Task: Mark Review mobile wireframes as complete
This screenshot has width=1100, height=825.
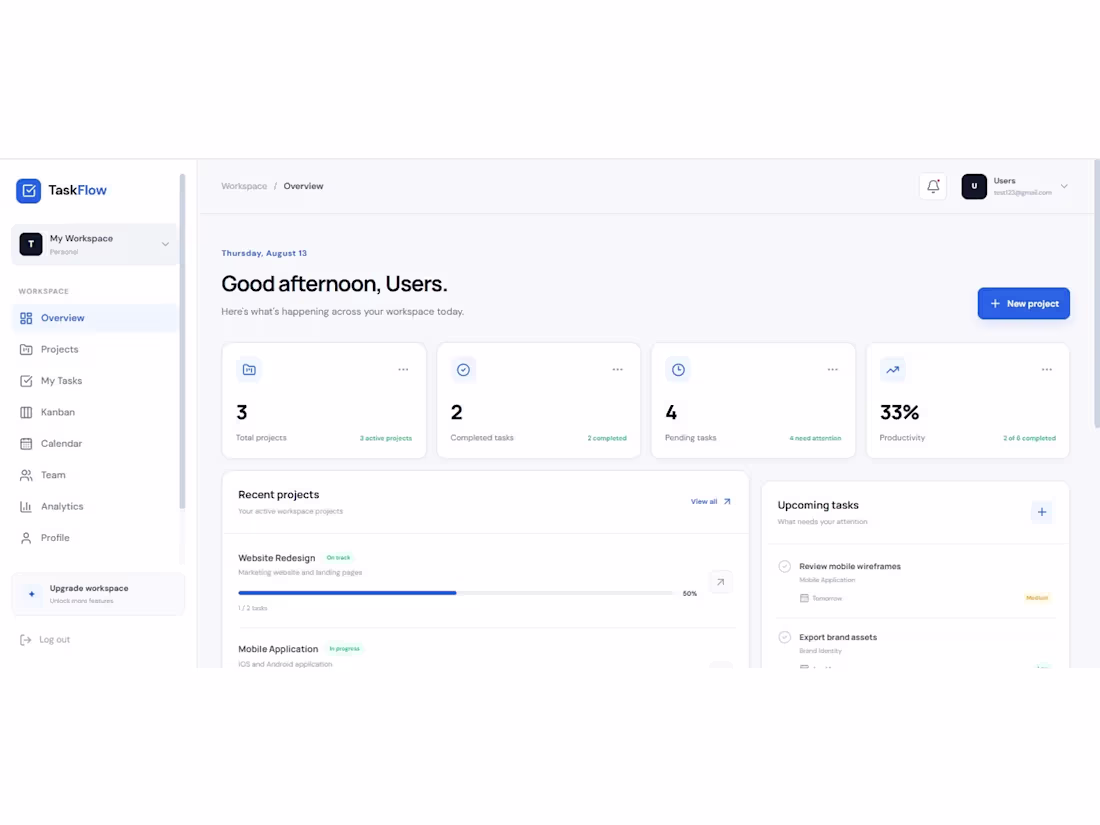Action: pos(784,566)
